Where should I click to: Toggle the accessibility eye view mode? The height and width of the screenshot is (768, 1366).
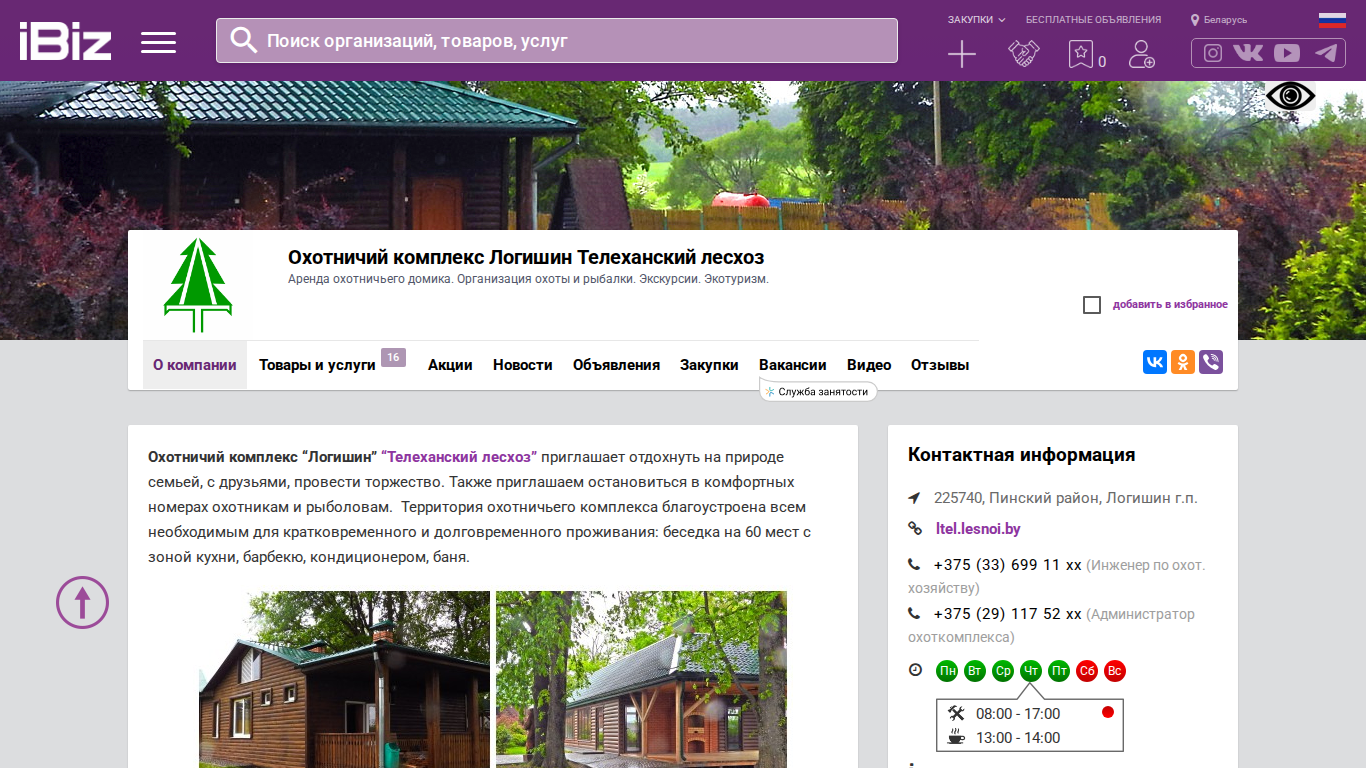(1291, 96)
